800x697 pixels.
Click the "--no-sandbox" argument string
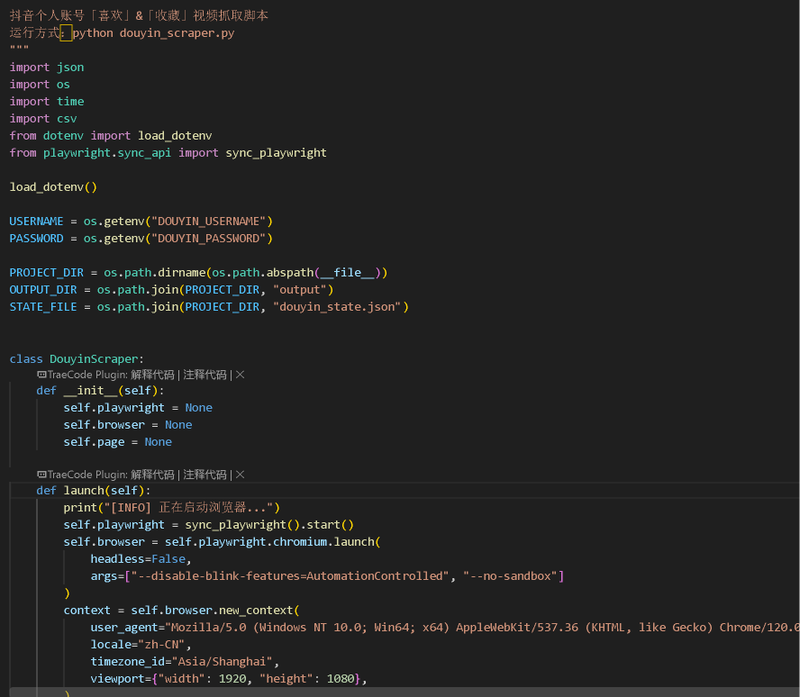tap(510, 577)
